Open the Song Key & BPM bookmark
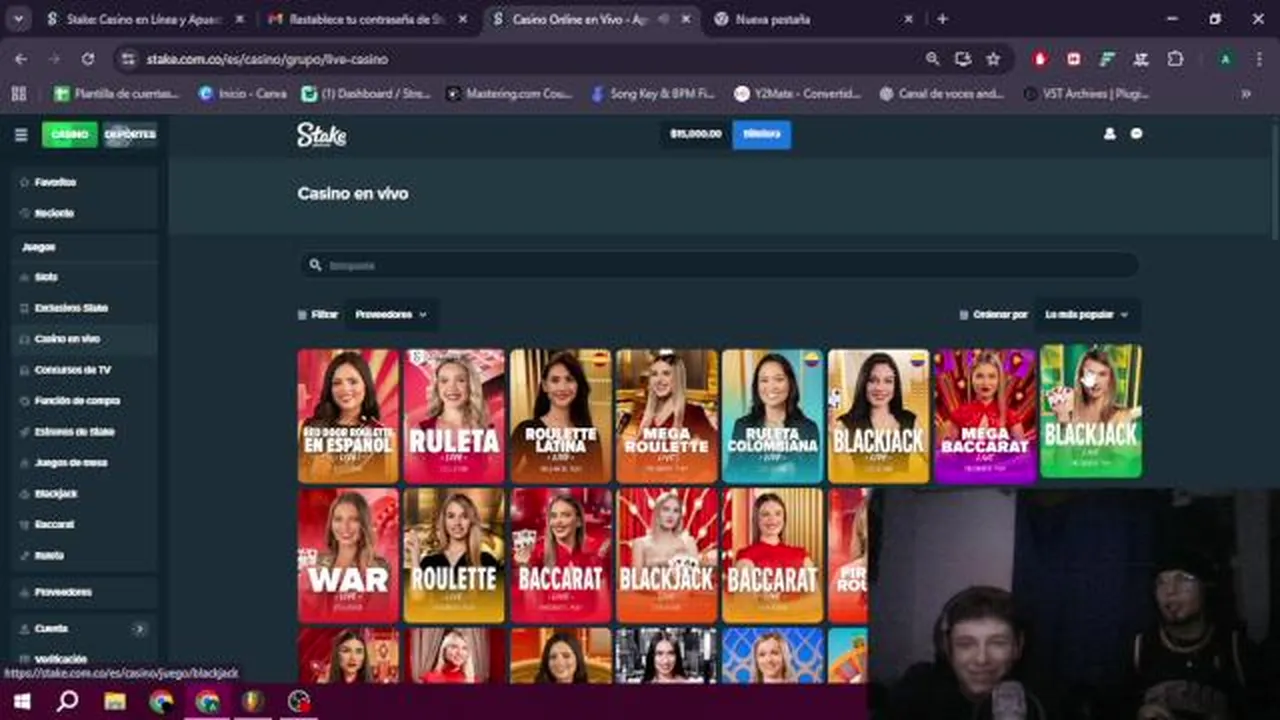 pos(653,93)
